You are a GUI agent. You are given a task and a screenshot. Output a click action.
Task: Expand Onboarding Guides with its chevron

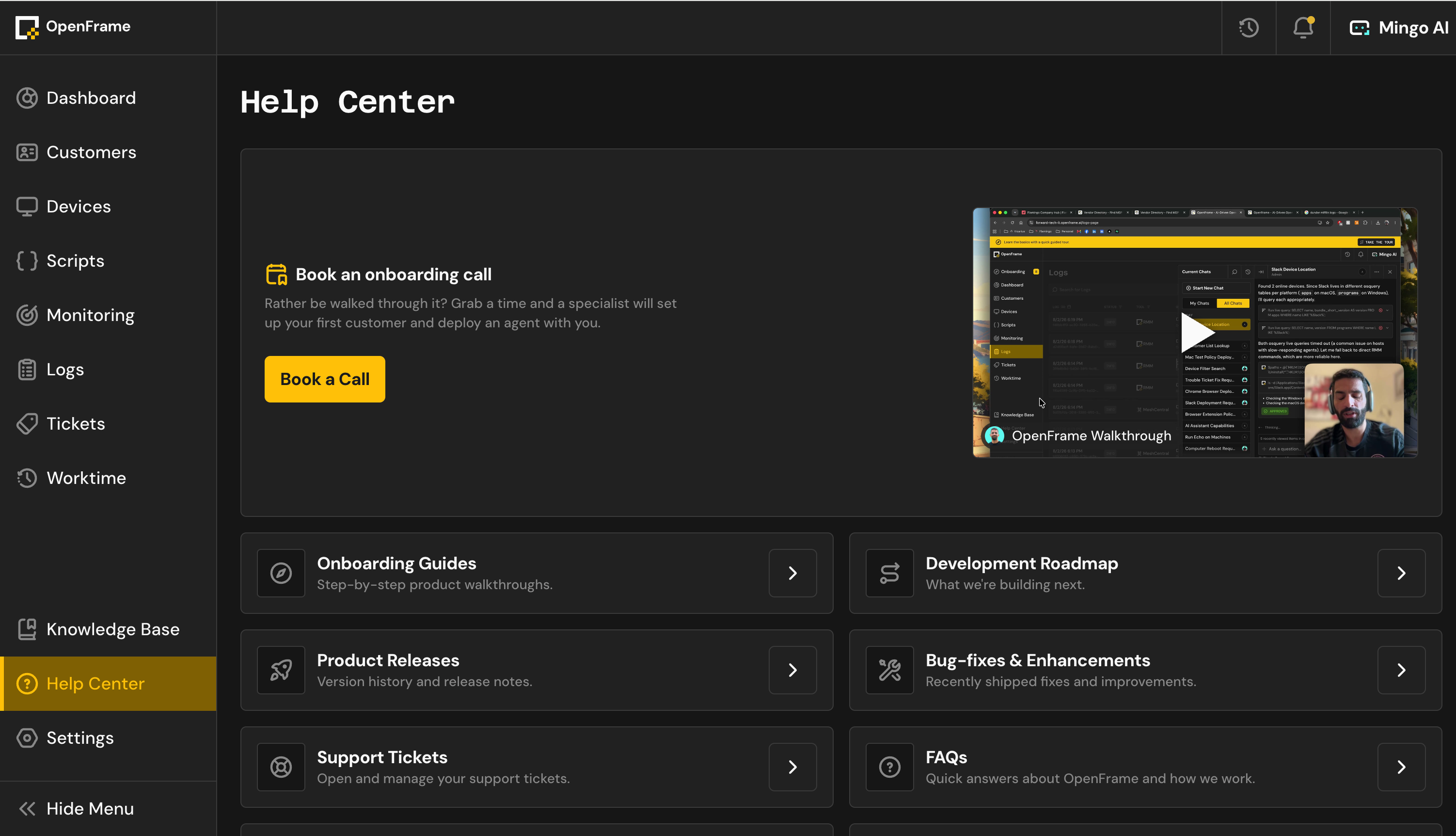[x=793, y=573]
